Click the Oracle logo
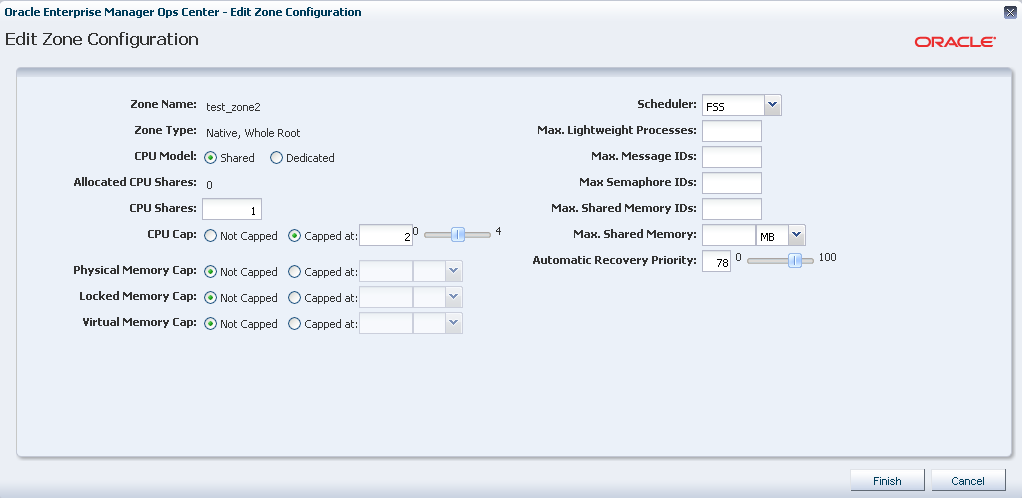This screenshot has height=498, width=1022. coord(955,42)
